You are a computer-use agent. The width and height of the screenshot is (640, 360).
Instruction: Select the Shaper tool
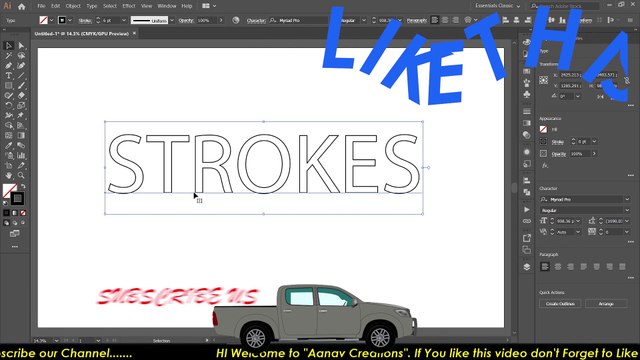coord(9,96)
